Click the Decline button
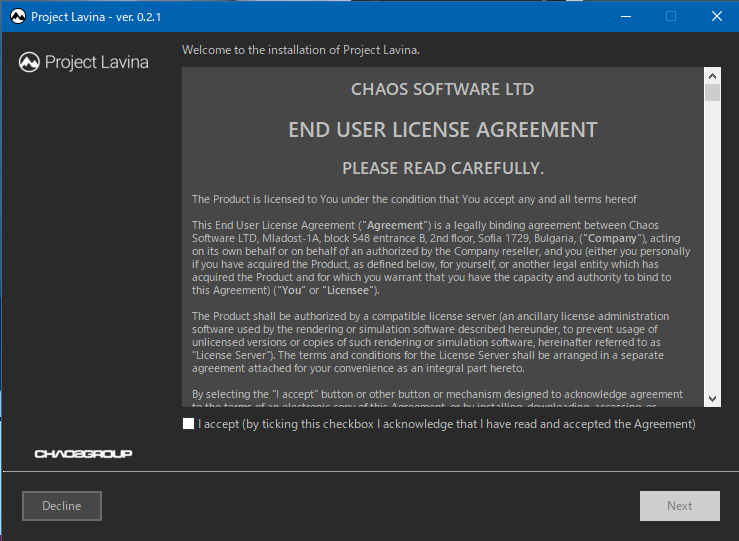Screen dimensions: 739x541 [x=62, y=506]
